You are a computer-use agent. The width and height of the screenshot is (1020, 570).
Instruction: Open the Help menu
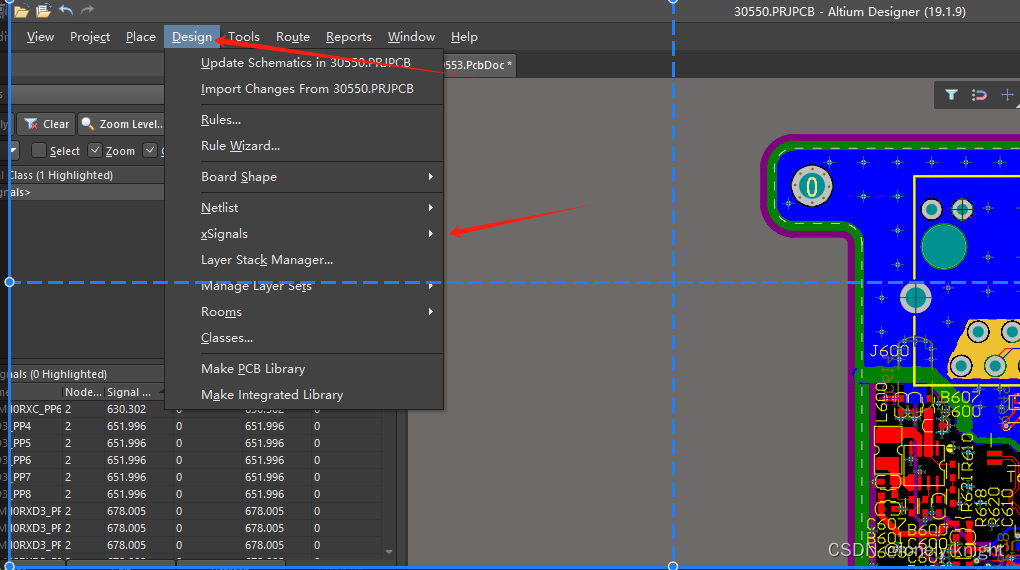[464, 37]
